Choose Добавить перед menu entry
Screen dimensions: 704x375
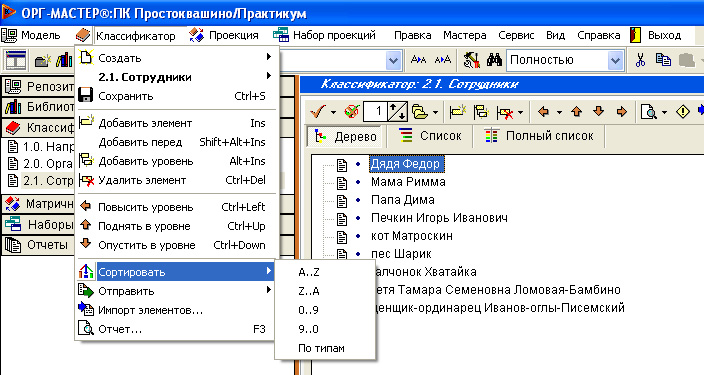click(x=176, y=142)
